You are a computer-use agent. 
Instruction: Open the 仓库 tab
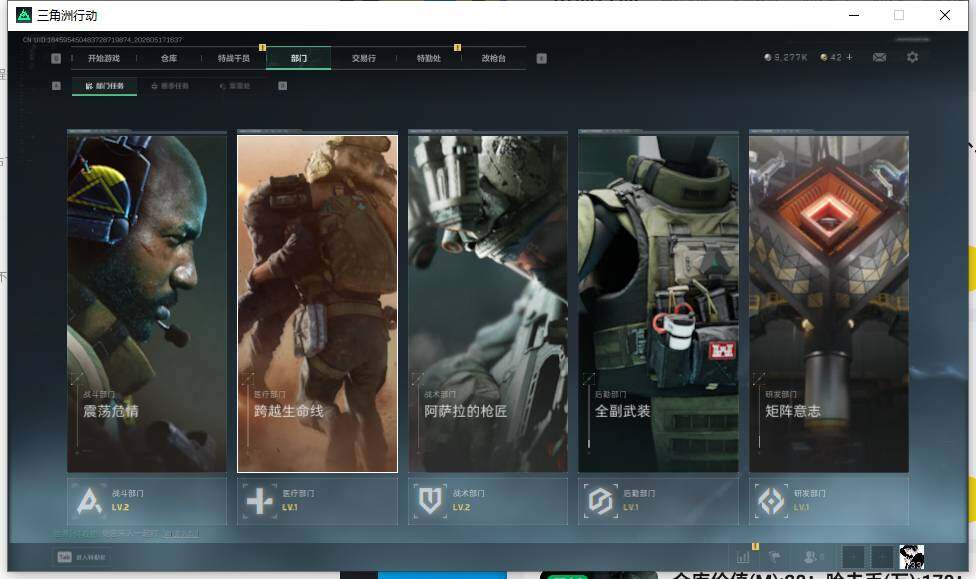click(x=169, y=59)
